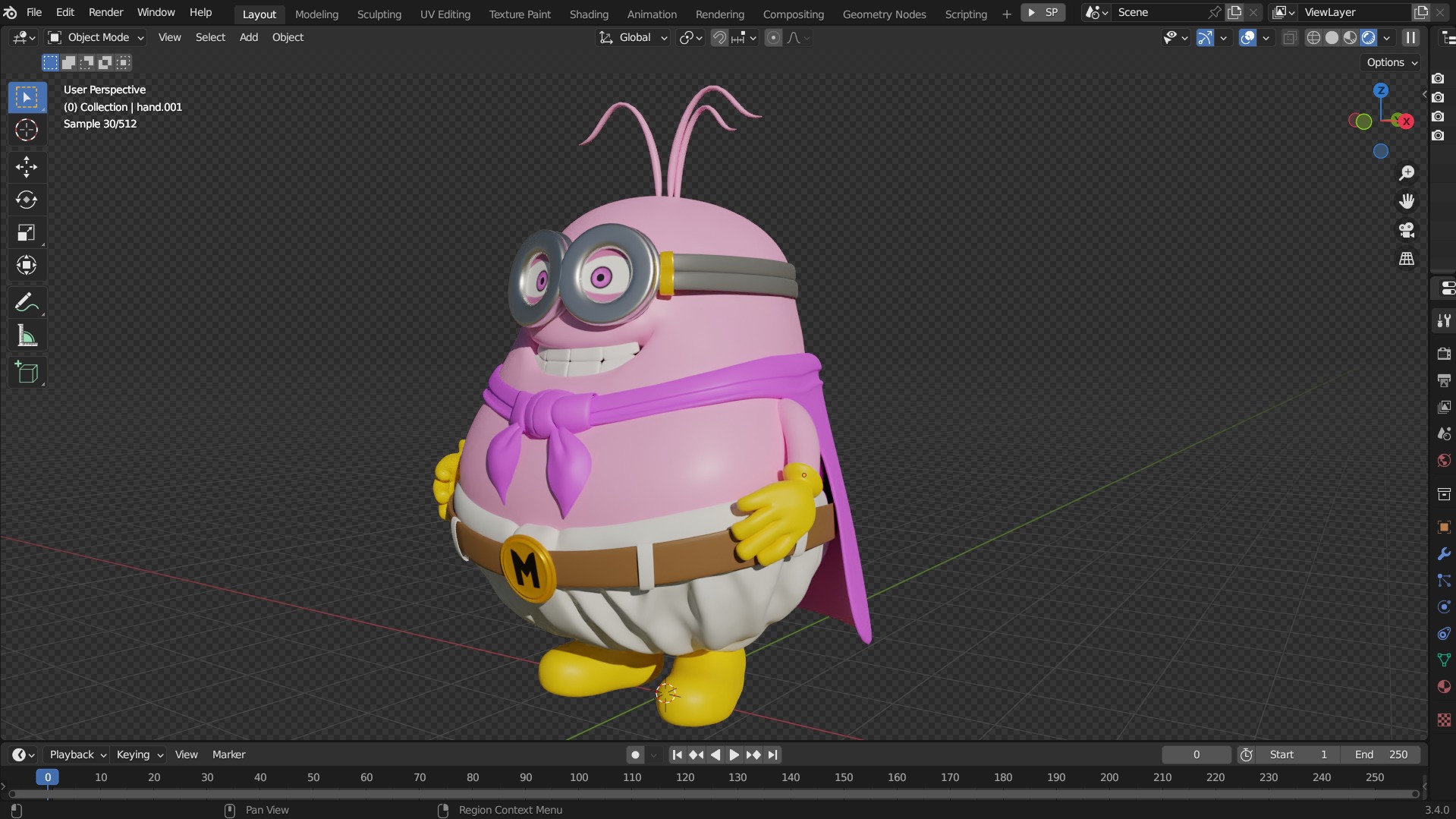Switch perspective/orthographic grid icon

[x=1407, y=259]
